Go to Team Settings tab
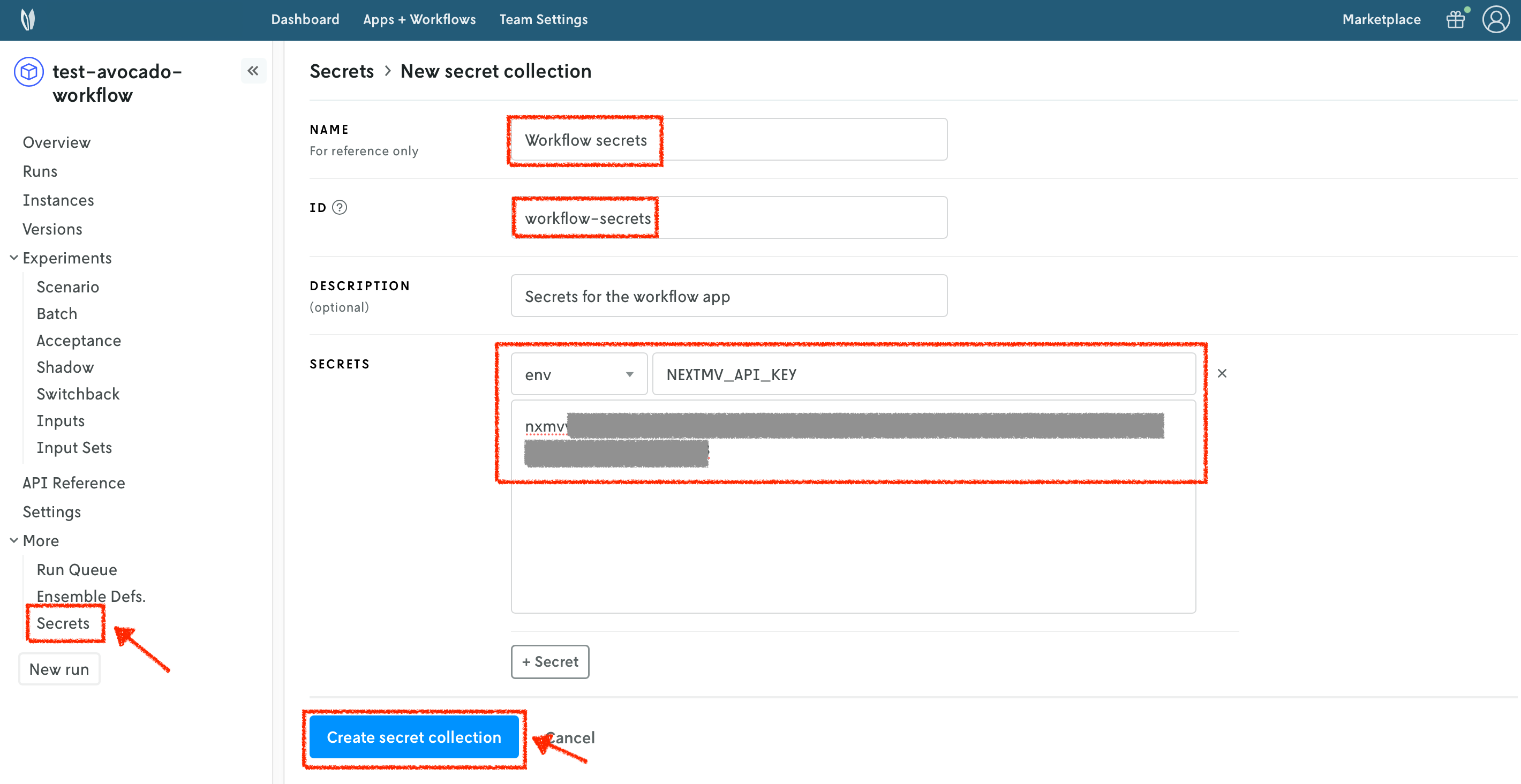Viewport: 1521px width, 784px height. pyautogui.click(x=543, y=19)
